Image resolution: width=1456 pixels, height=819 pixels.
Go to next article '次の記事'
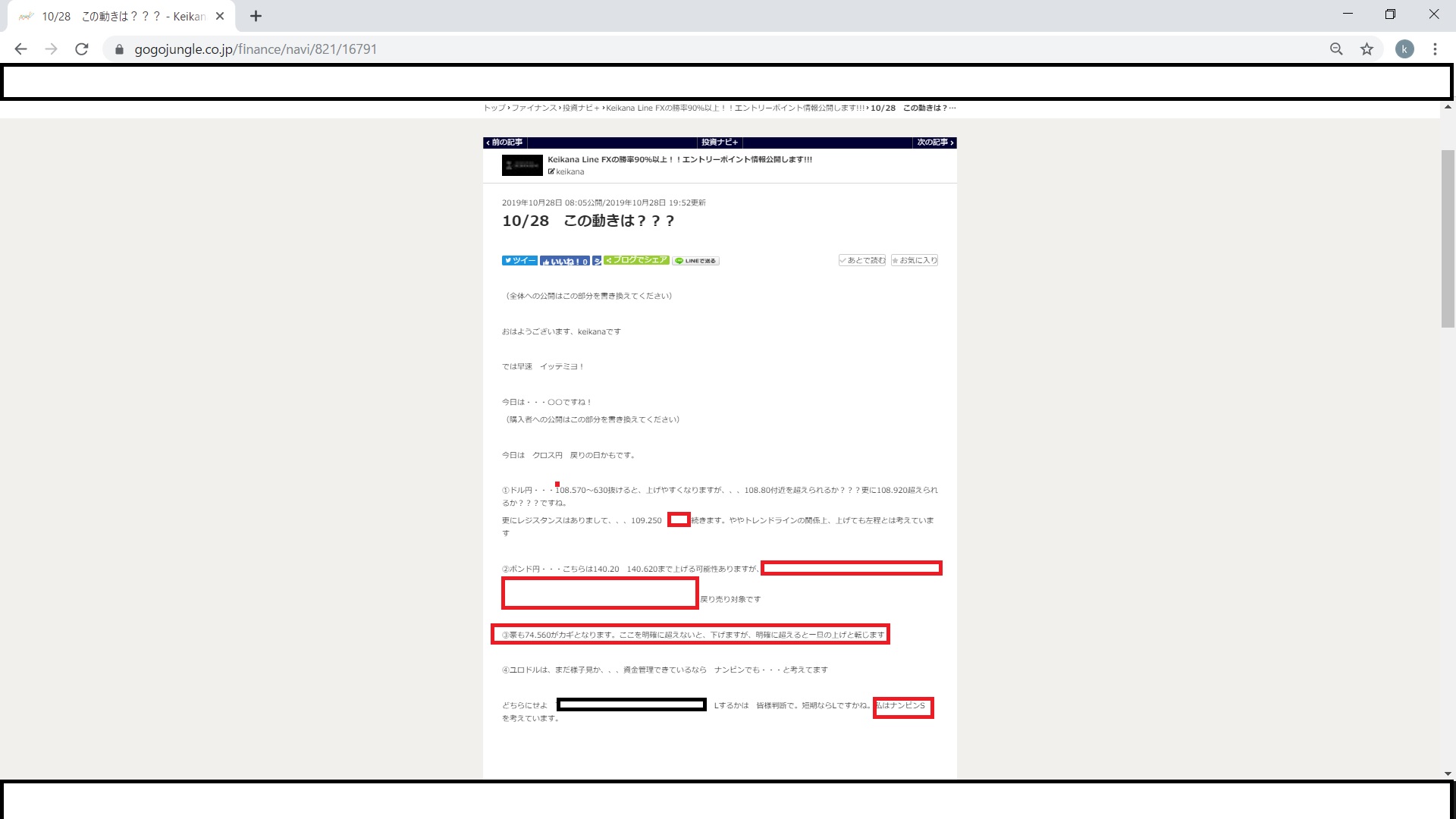pyautogui.click(x=934, y=143)
